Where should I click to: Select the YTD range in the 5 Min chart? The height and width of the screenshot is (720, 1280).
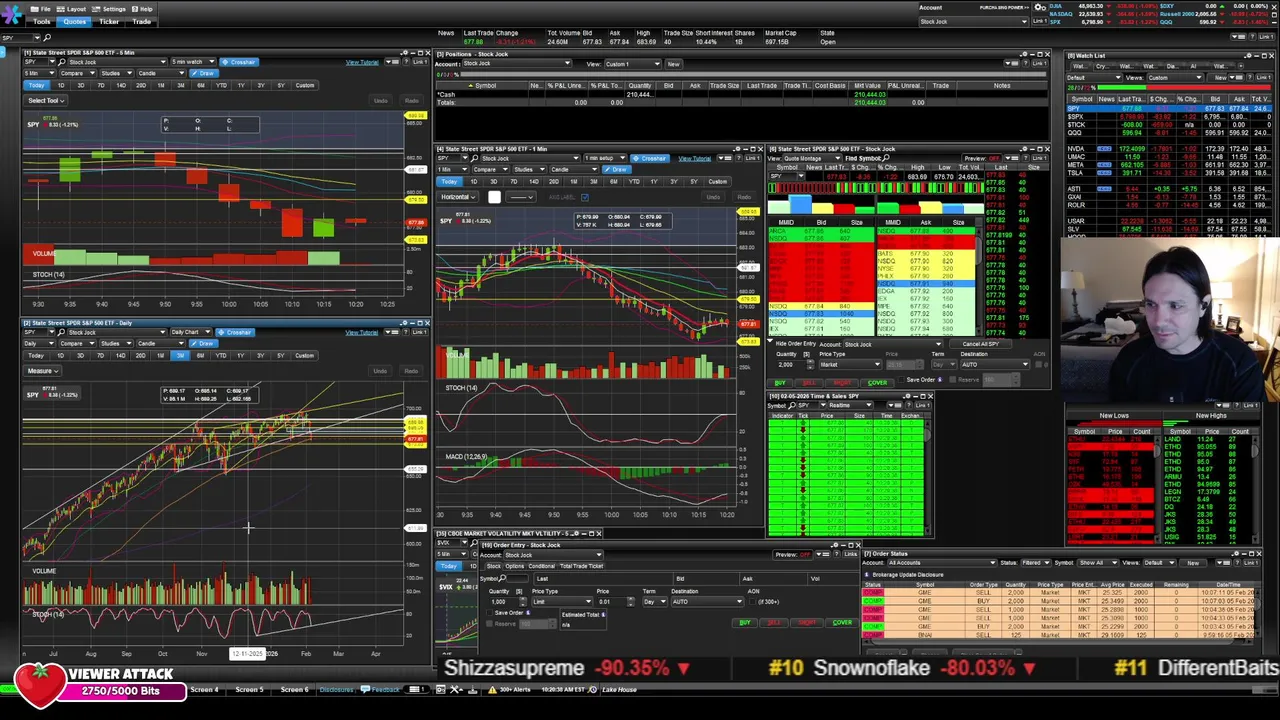pos(221,85)
